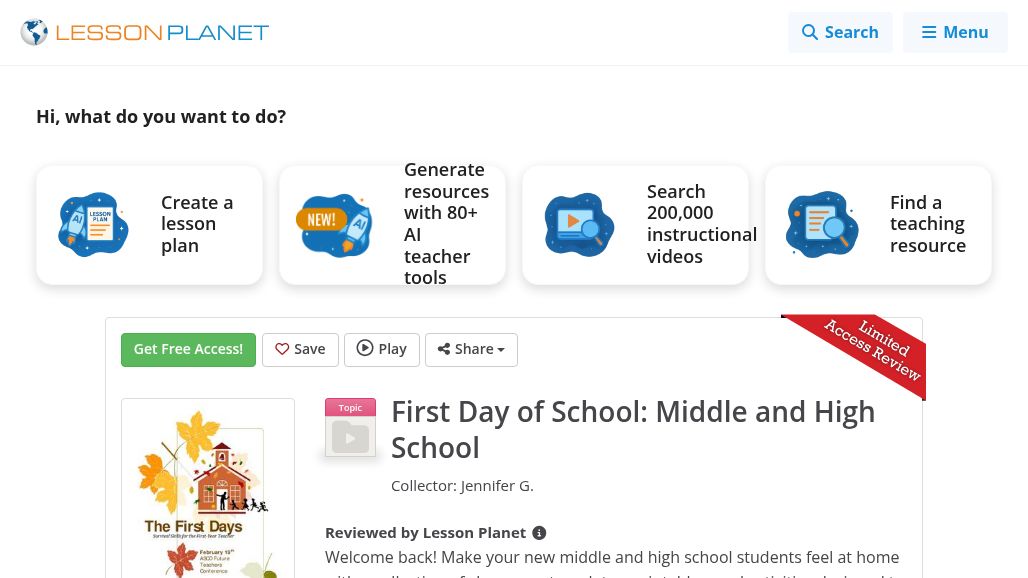1028x578 pixels.
Task: Open the First Day of School collection title
Action: point(633,429)
